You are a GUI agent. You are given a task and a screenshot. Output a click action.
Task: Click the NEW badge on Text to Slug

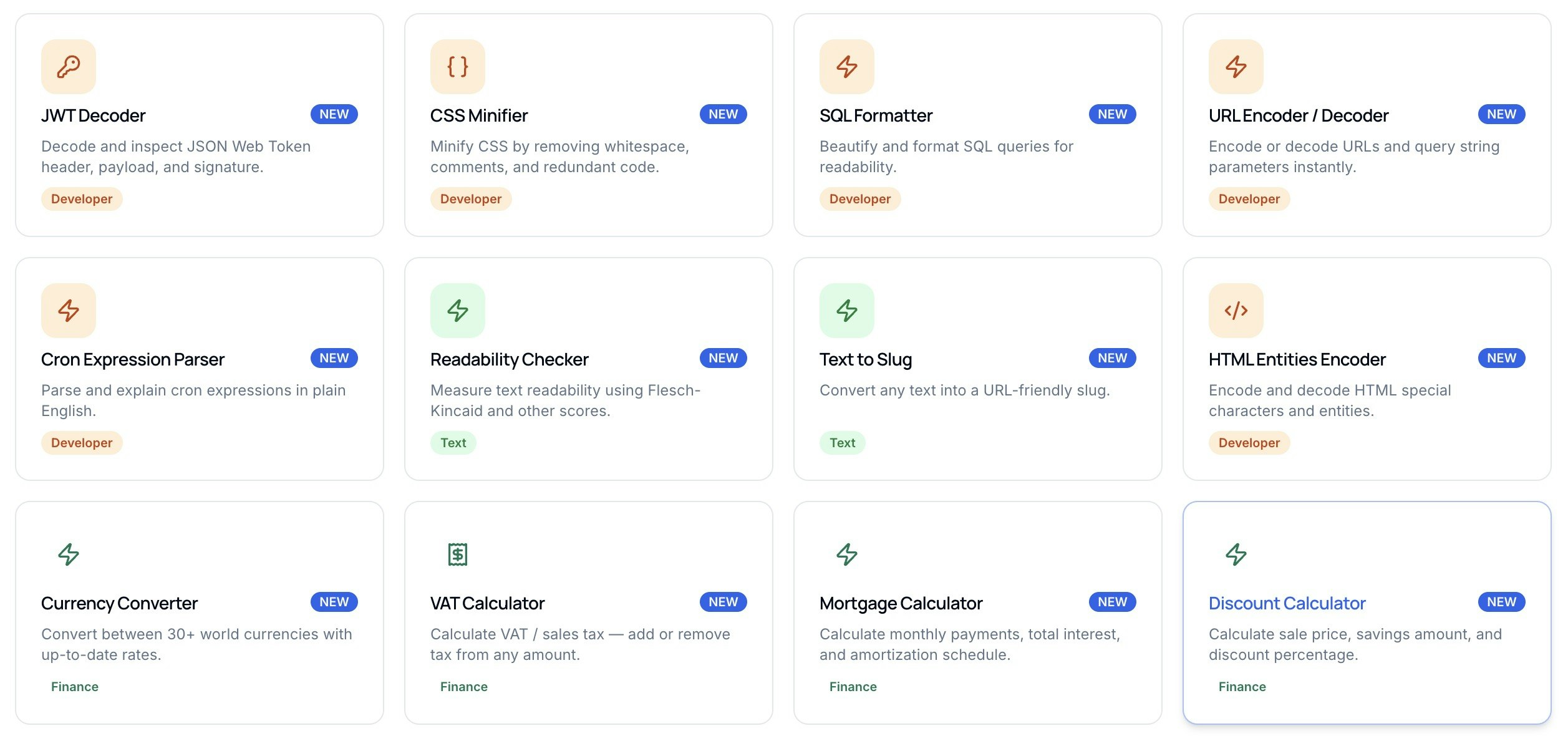1111,358
